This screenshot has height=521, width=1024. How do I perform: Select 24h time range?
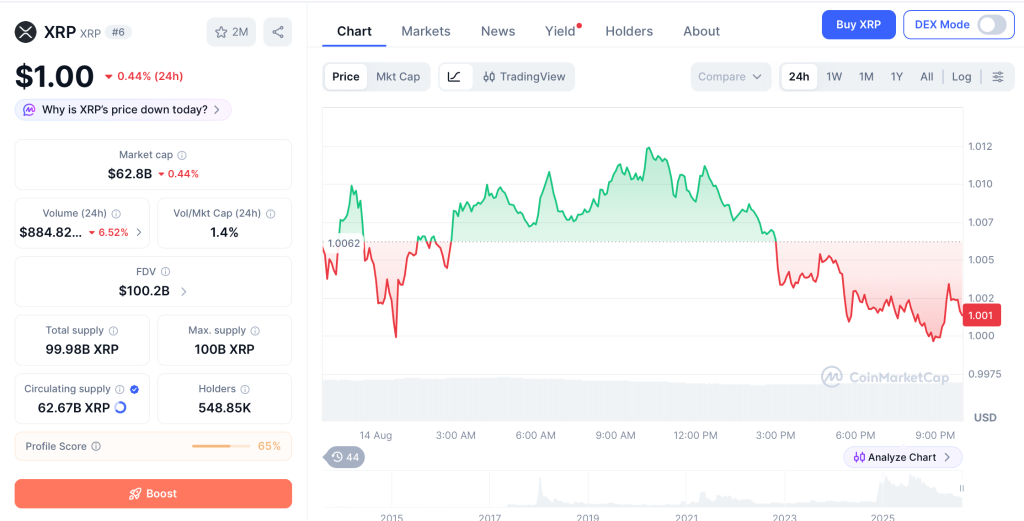click(x=799, y=76)
